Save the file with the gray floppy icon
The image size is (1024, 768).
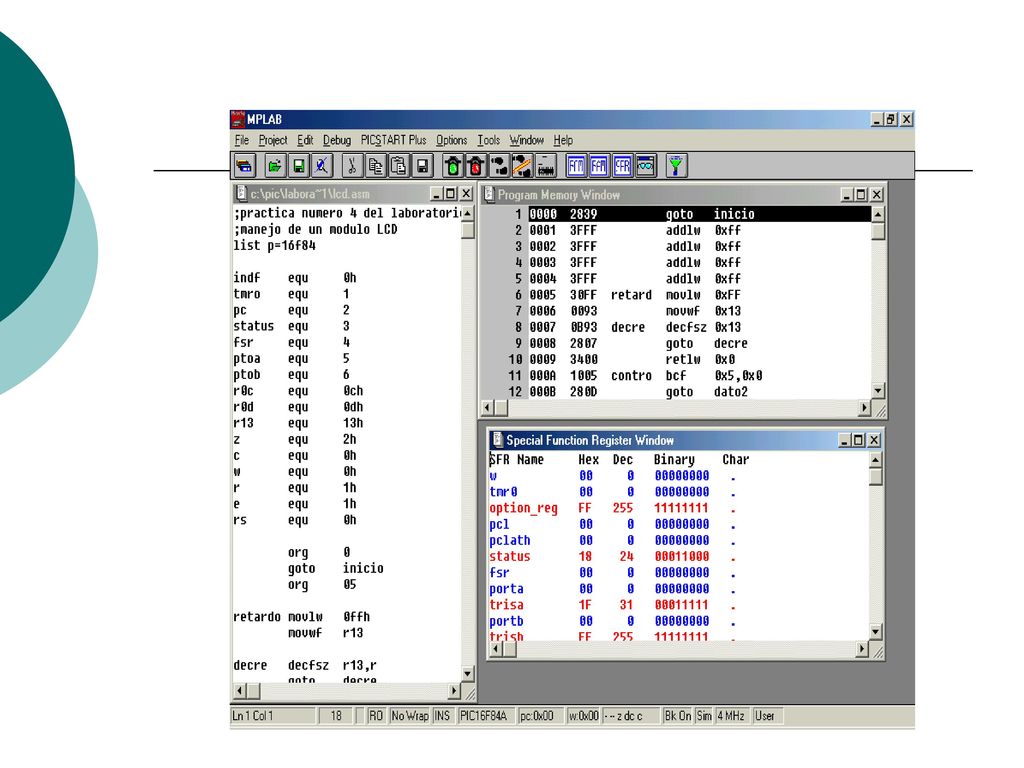423,166
